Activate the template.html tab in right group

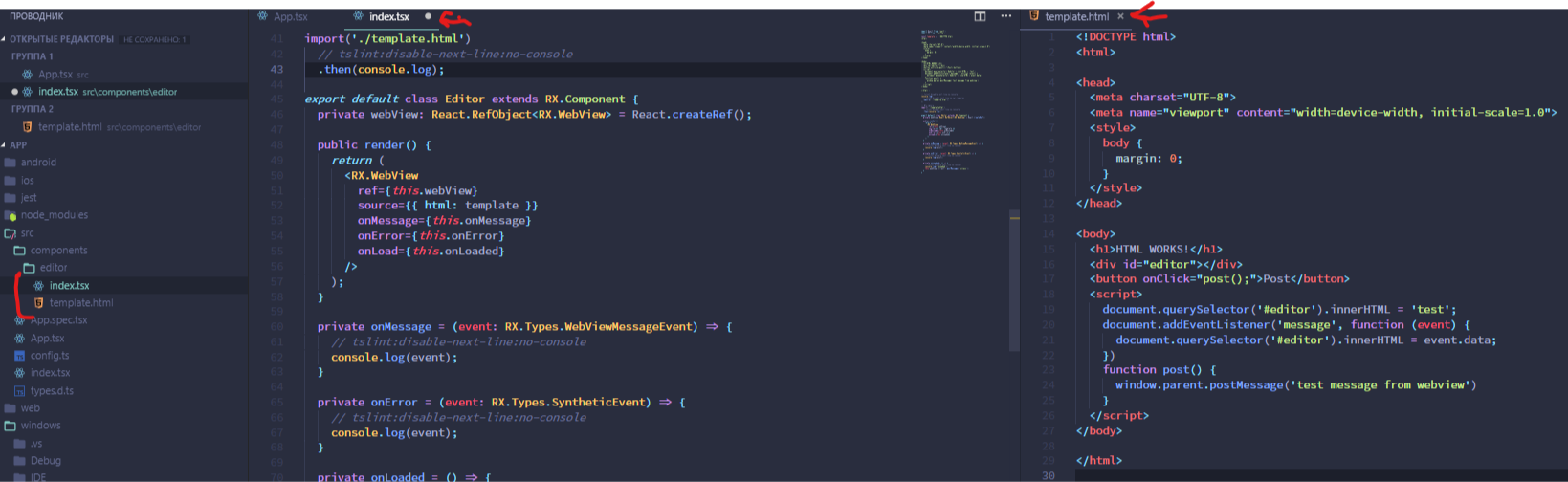click(1076, 16)
